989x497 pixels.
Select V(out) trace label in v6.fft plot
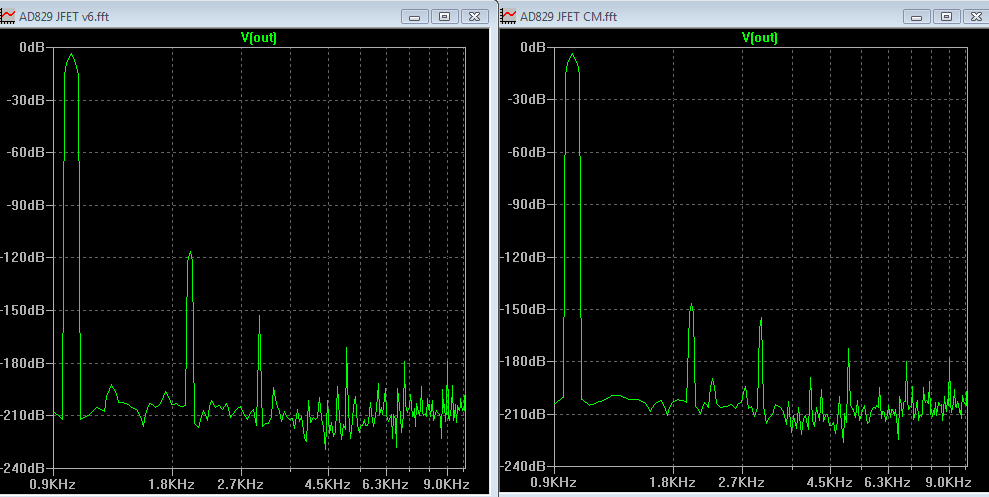point(259,37)
